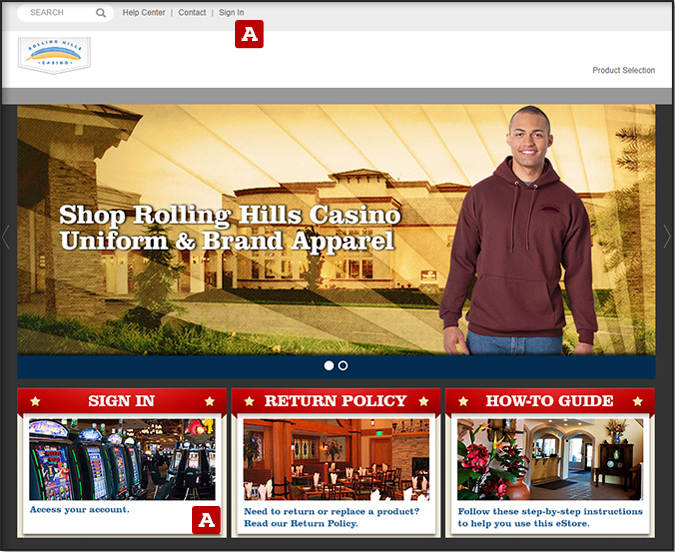Advance carousel with right arrow

point(667,236)
